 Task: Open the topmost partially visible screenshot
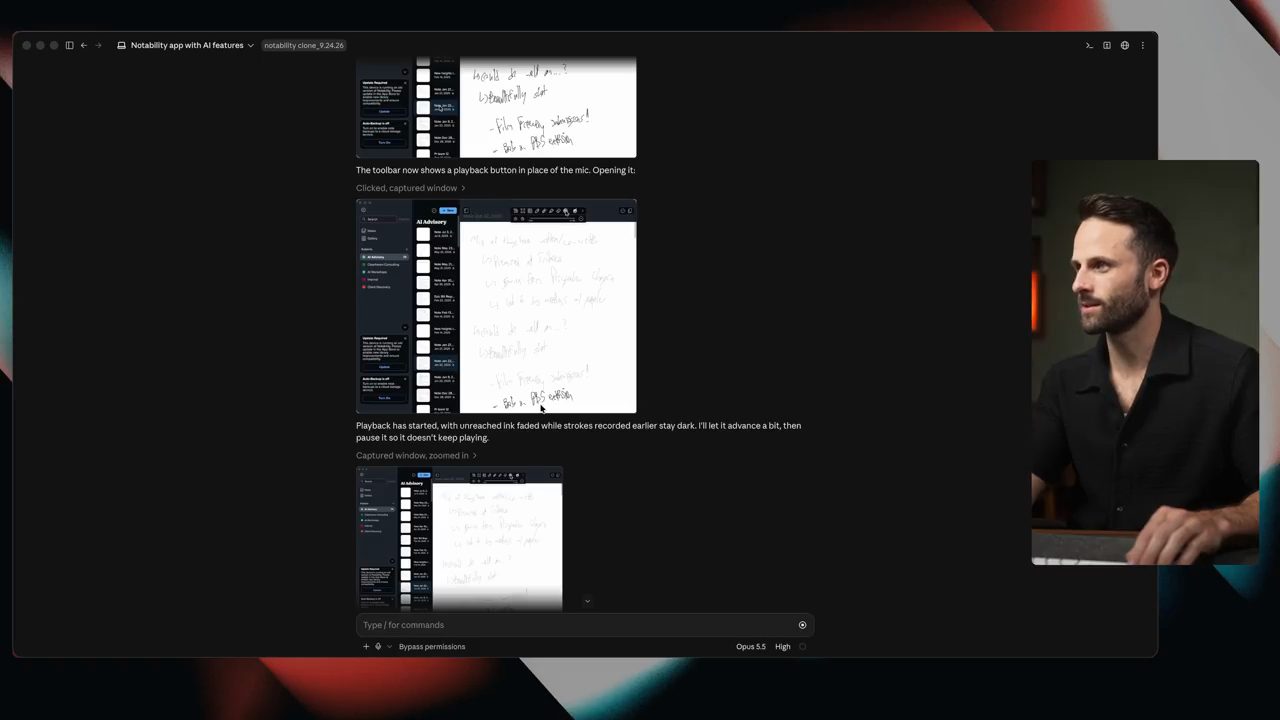[x=496, y=108]
